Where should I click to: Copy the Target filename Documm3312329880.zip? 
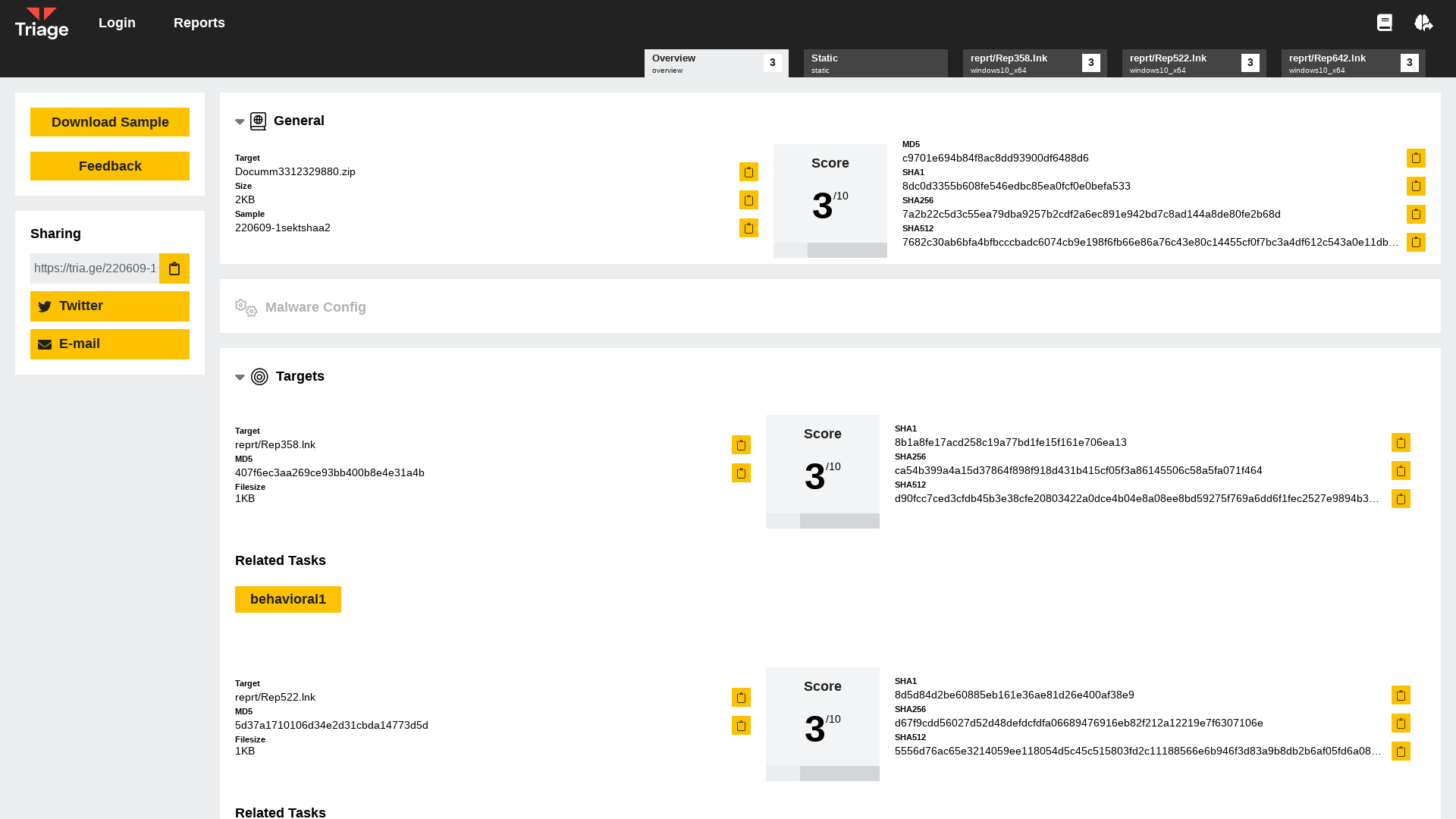748,172
